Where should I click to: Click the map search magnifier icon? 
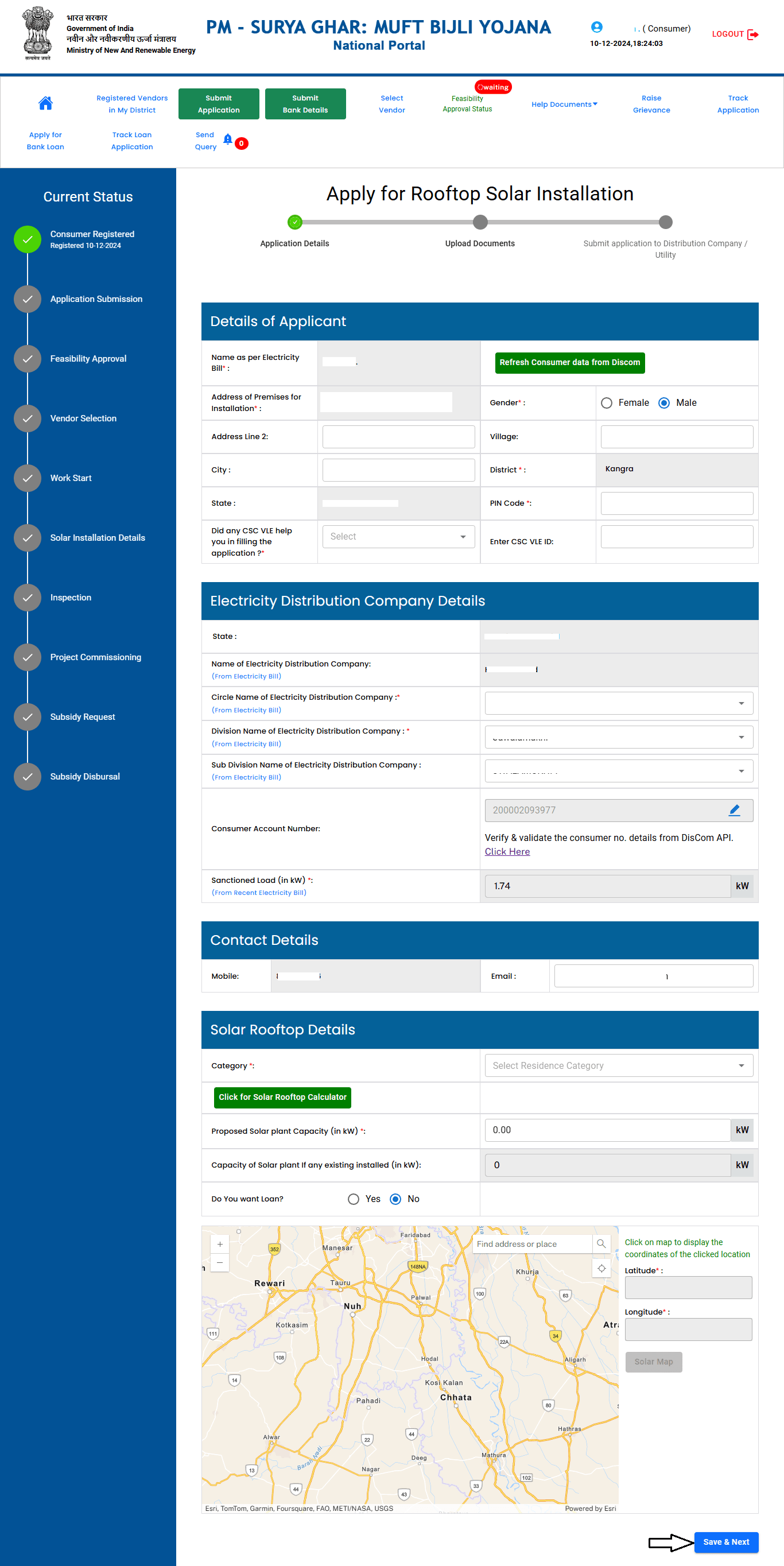[601, 1244]
